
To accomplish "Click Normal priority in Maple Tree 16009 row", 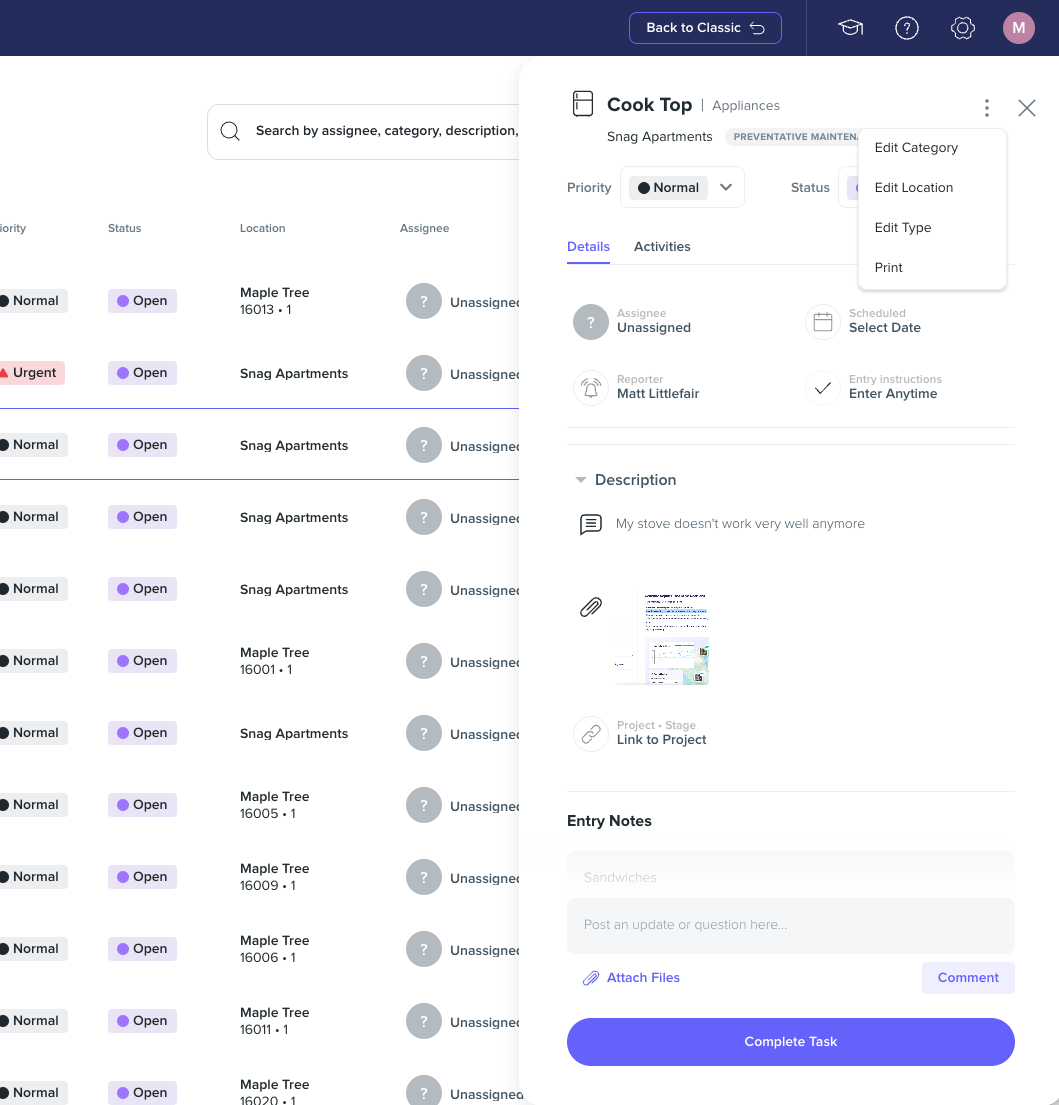I will 32,877.
